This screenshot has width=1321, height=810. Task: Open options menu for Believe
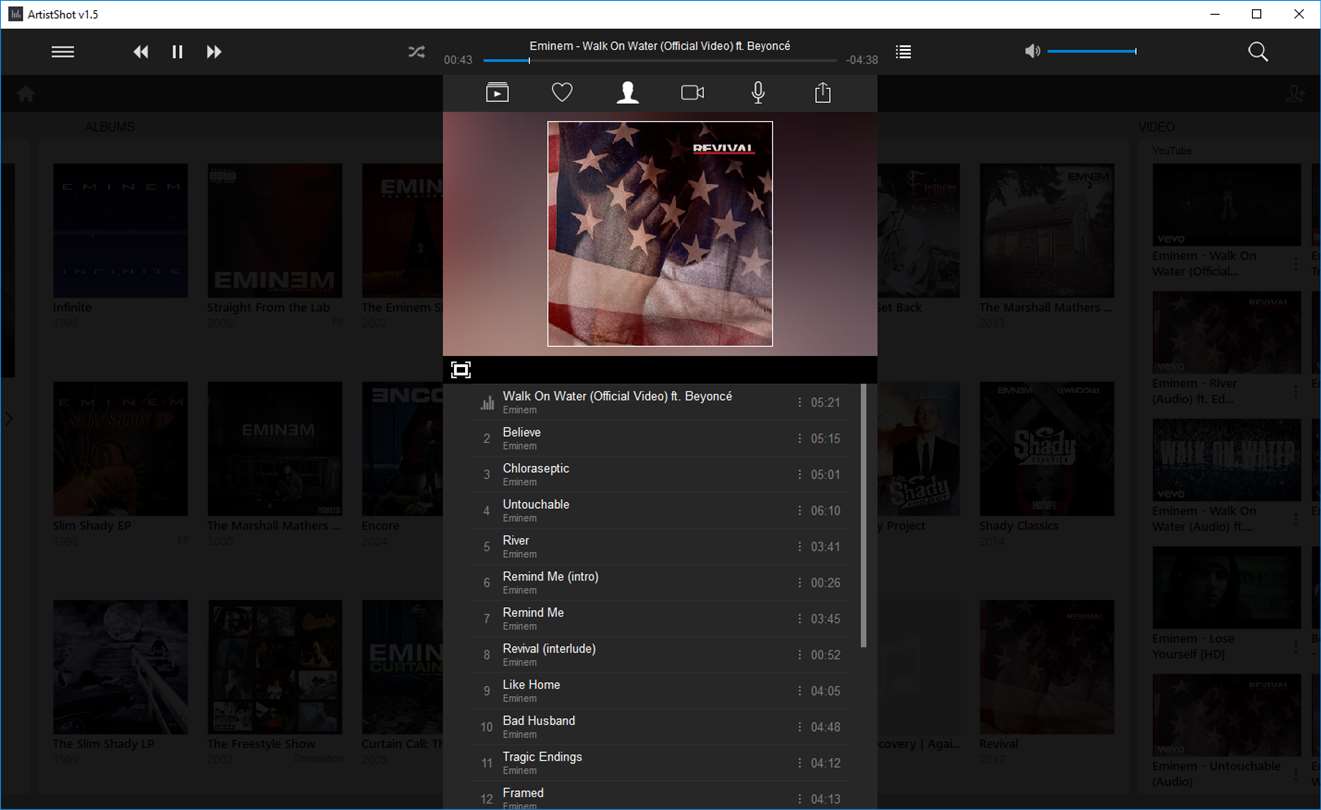(799, 439)
